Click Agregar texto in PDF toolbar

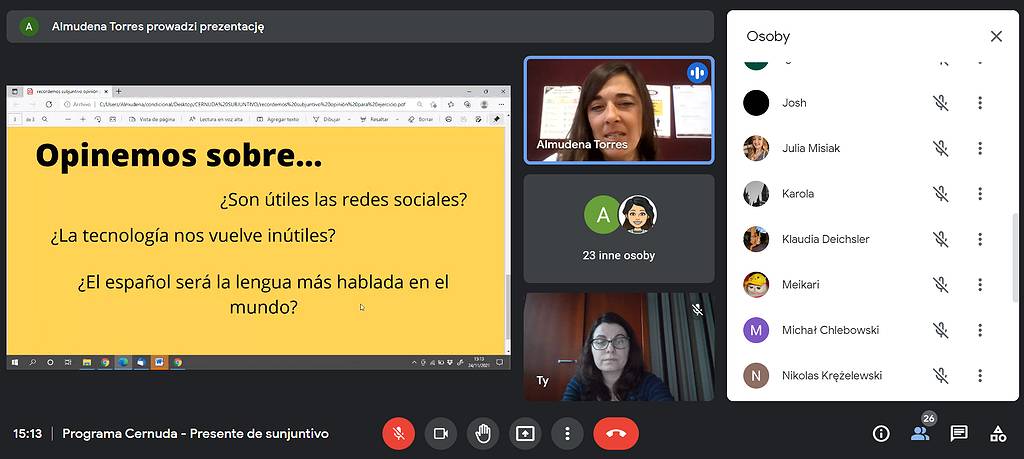[278, 119]
